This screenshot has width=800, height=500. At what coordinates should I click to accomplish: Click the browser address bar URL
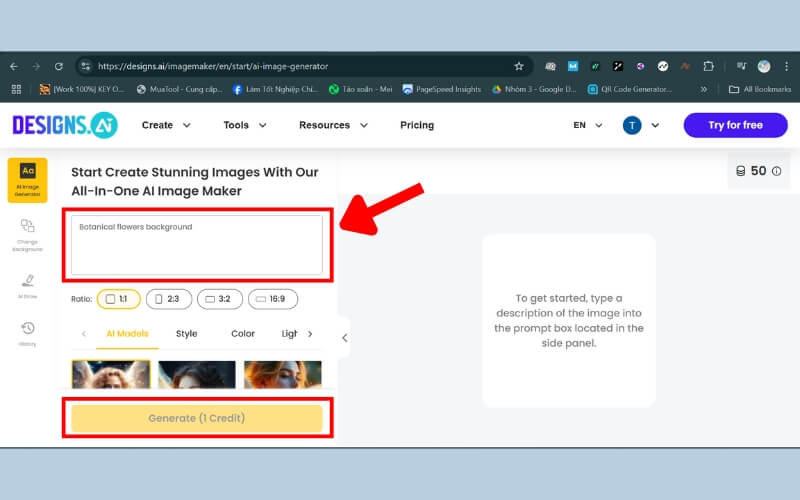(213, 66)
